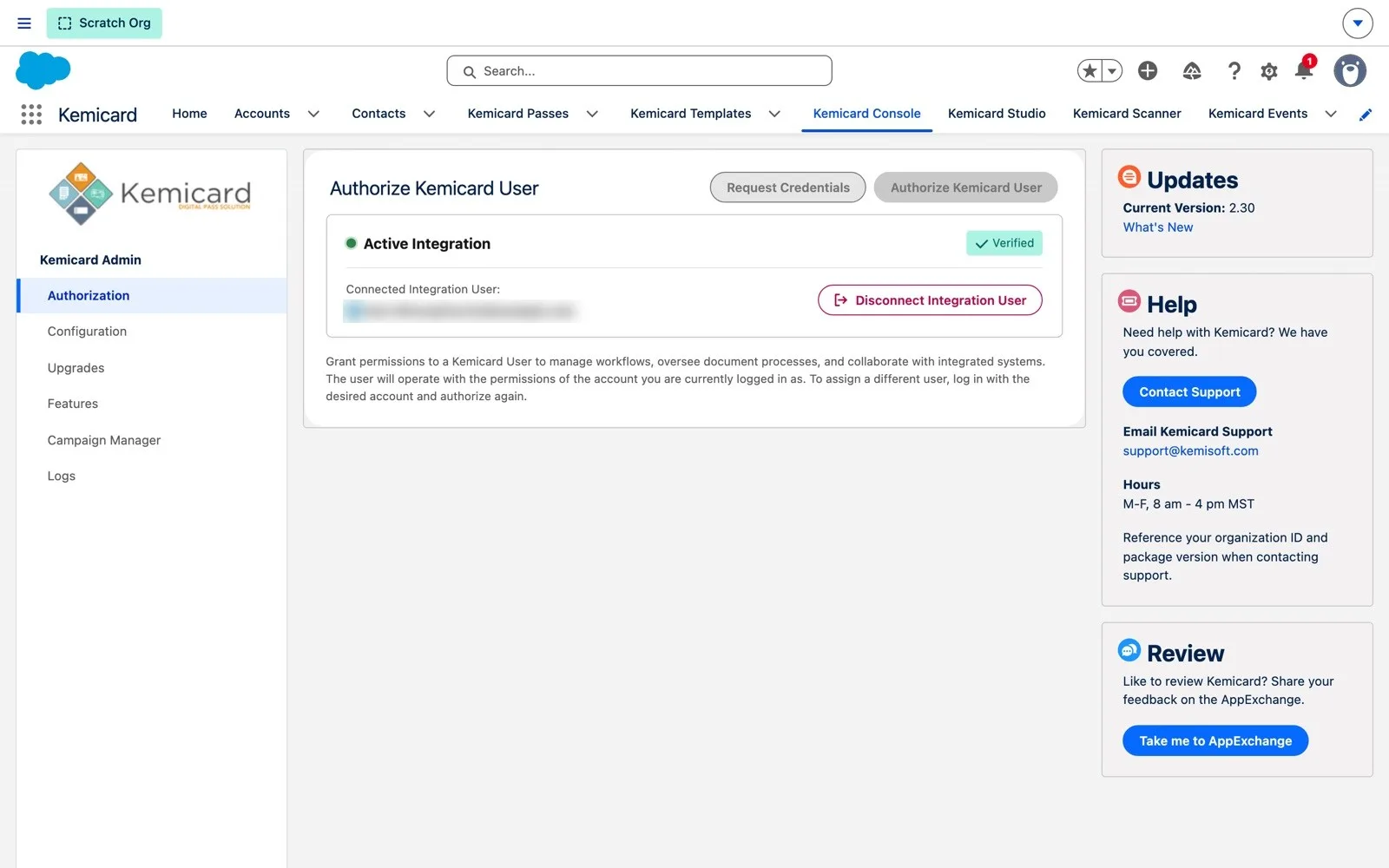Click Disconnect Integration User button

[x=930, y=300]
